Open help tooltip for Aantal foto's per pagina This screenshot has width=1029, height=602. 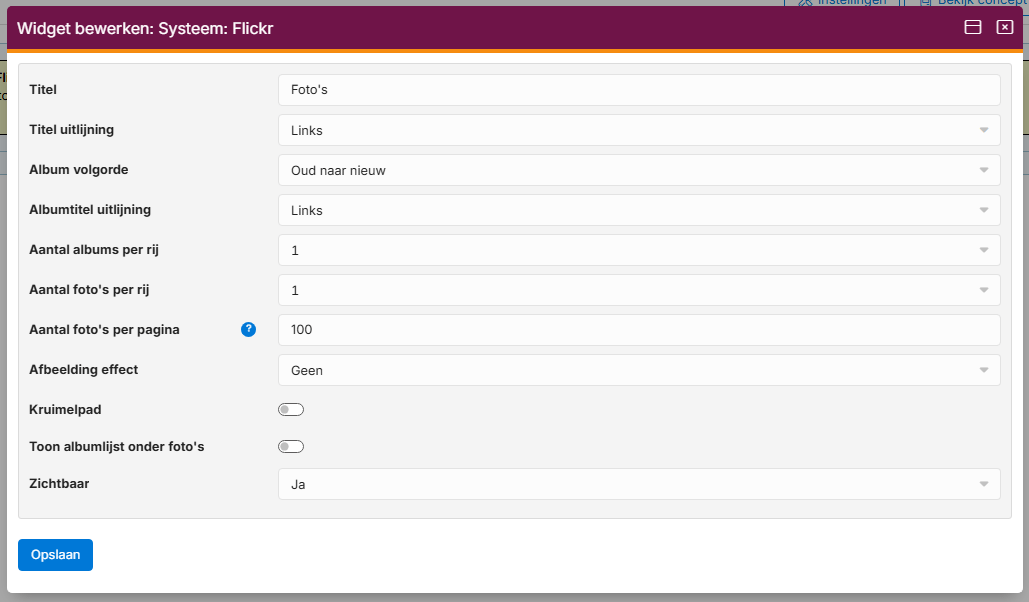[249, 330]
